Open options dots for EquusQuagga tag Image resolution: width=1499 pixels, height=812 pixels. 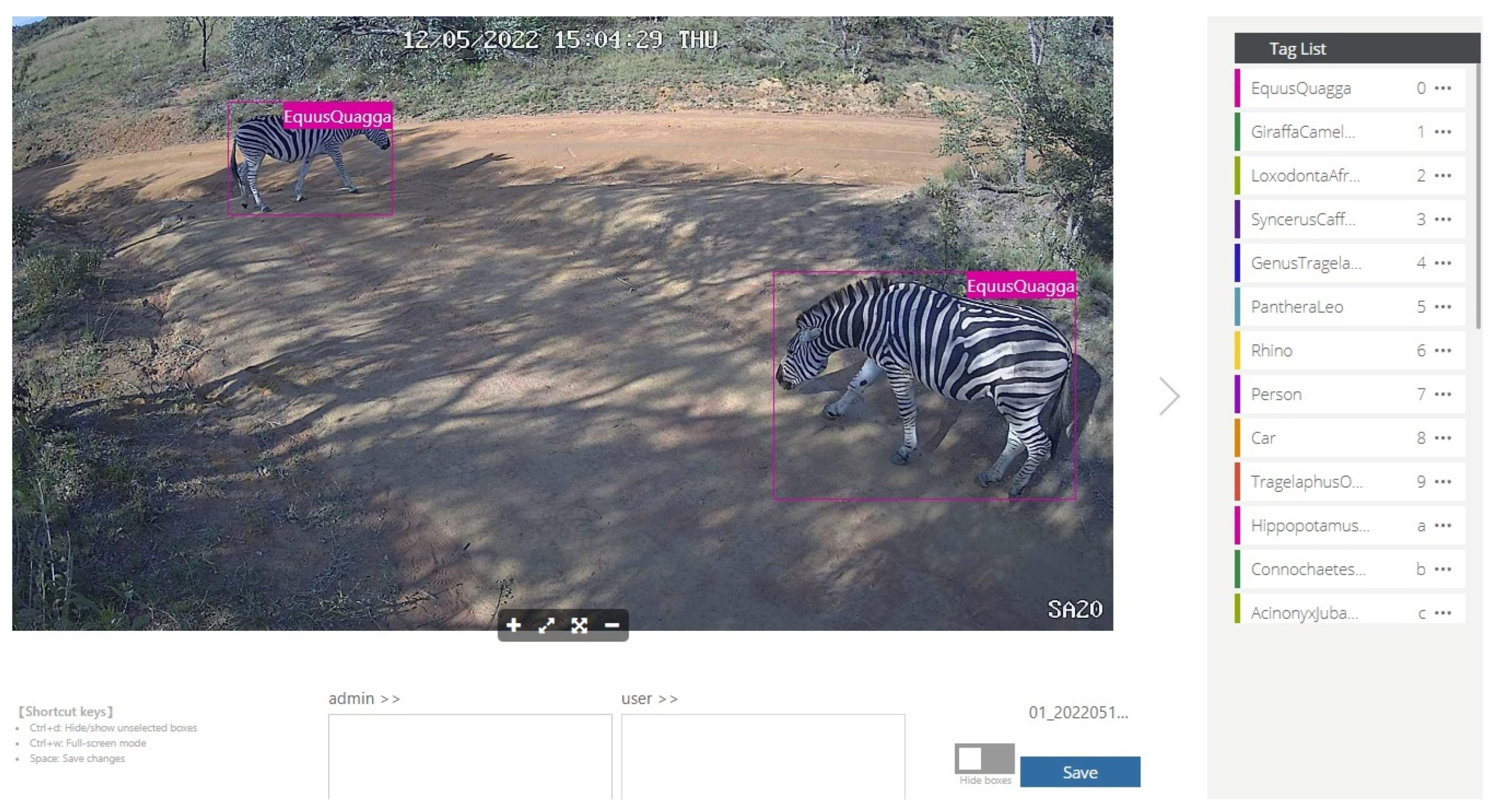tap(1443, 88)
